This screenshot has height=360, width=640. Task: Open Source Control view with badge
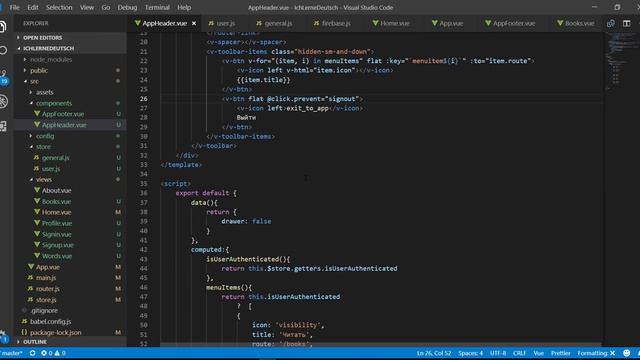pos(4,77)
